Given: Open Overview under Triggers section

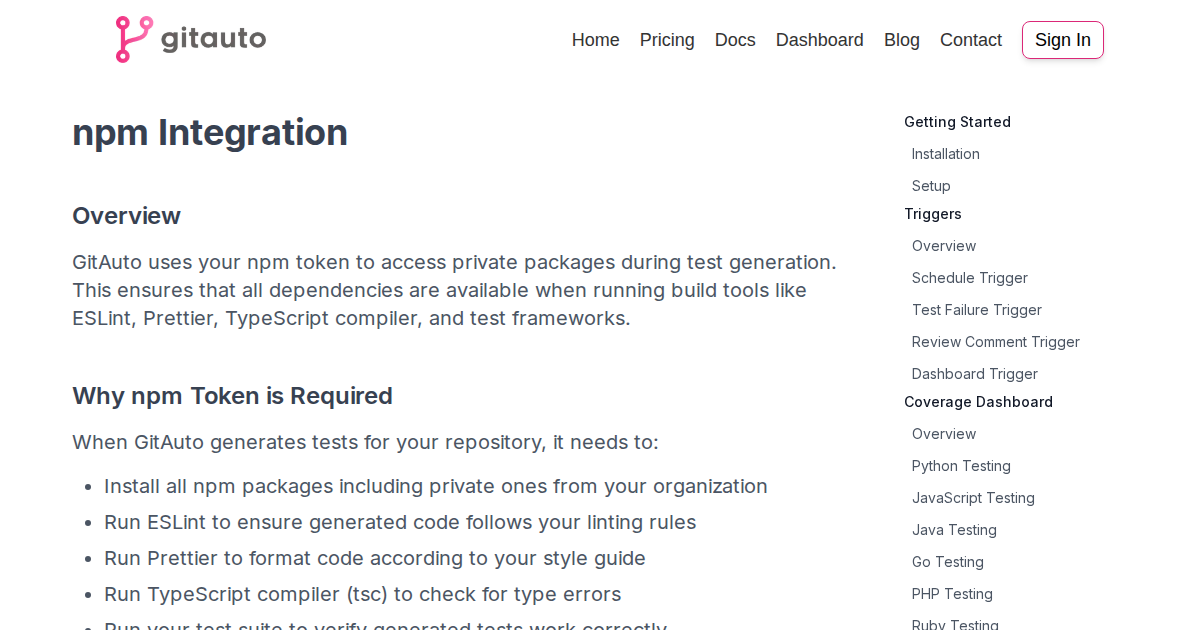Looking at the screenshot, I should pos(944,246).
